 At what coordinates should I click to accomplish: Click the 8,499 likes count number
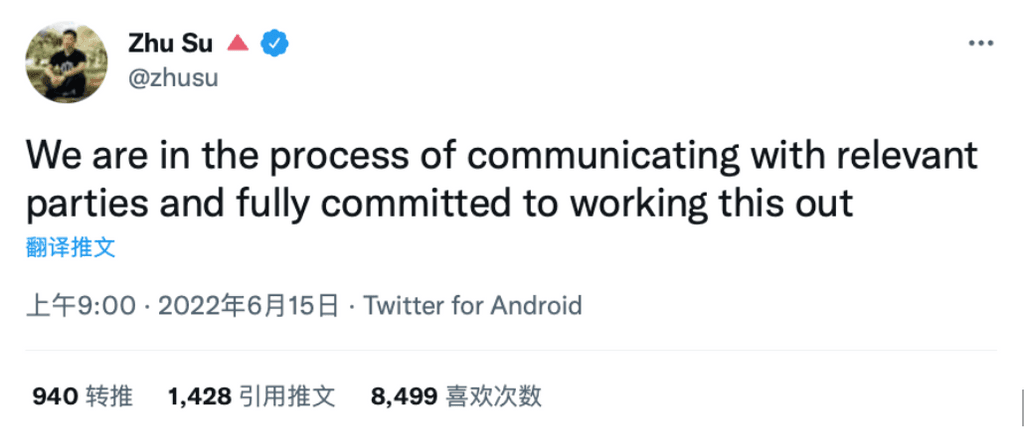point(404,396)
